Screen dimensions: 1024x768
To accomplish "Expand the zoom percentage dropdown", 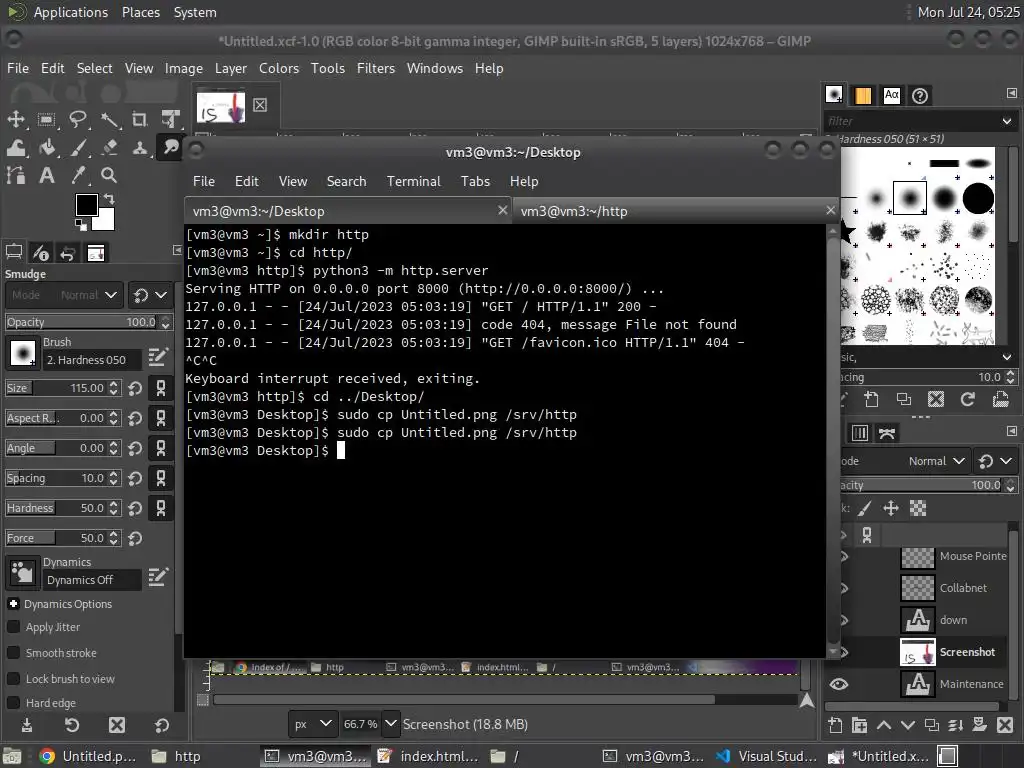I will pyautogui.click(x=391, y=724).
